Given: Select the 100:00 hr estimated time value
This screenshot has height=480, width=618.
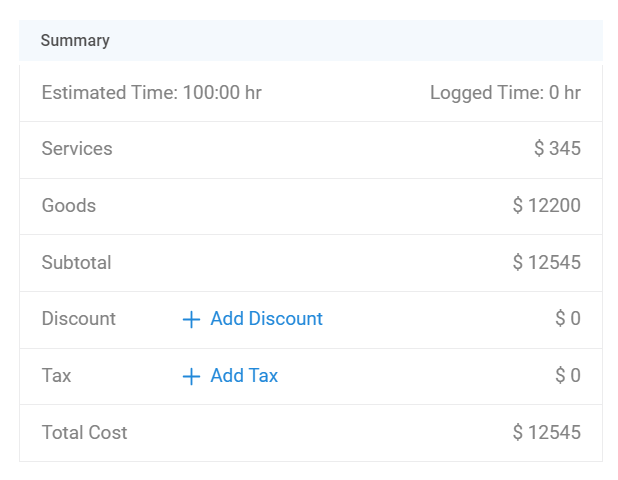Looking at the screenshot, I should (x=222, y=93).
